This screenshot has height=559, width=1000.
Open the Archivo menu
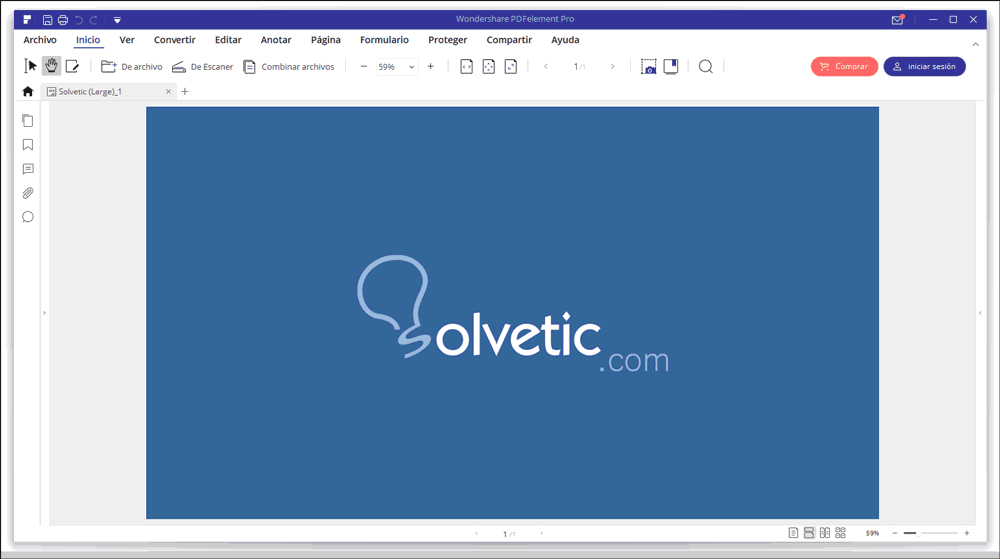point(40,40)
